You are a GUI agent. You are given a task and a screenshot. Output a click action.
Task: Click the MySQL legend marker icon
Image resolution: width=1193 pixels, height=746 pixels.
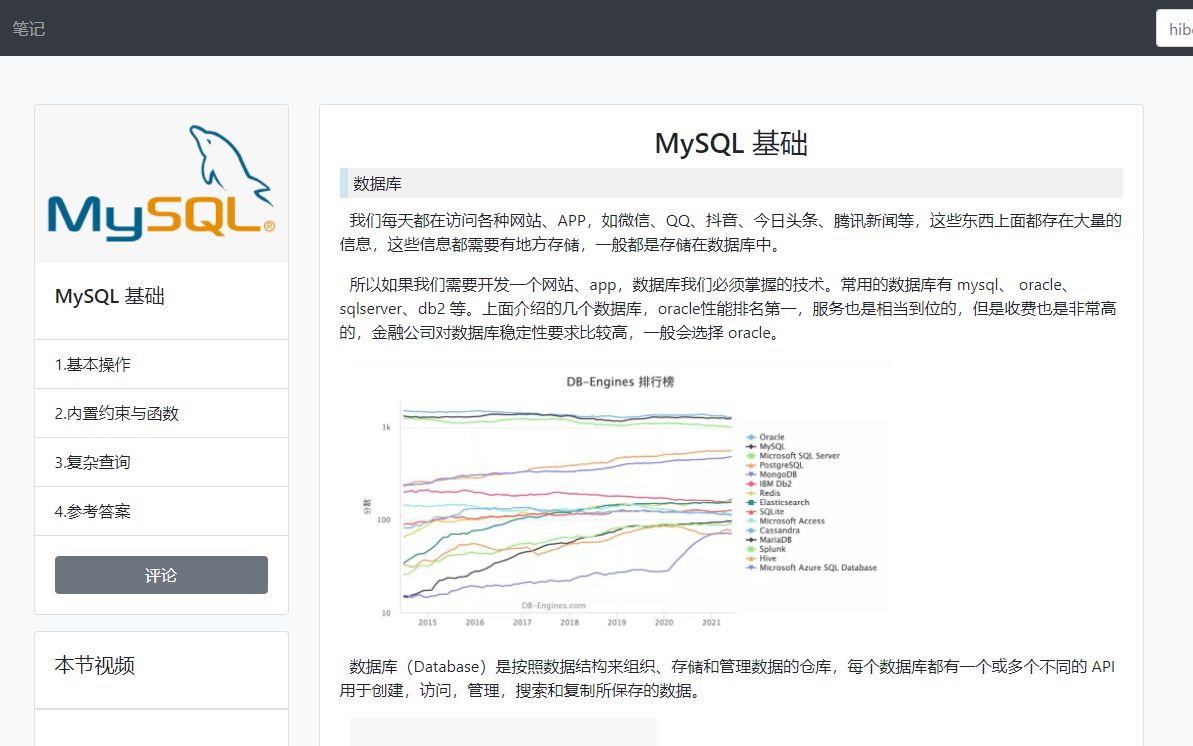click(x=750, y=445)
